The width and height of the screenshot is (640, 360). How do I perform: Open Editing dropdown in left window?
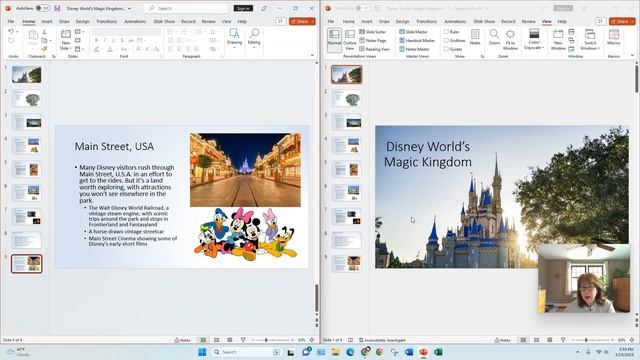point(254,38)
